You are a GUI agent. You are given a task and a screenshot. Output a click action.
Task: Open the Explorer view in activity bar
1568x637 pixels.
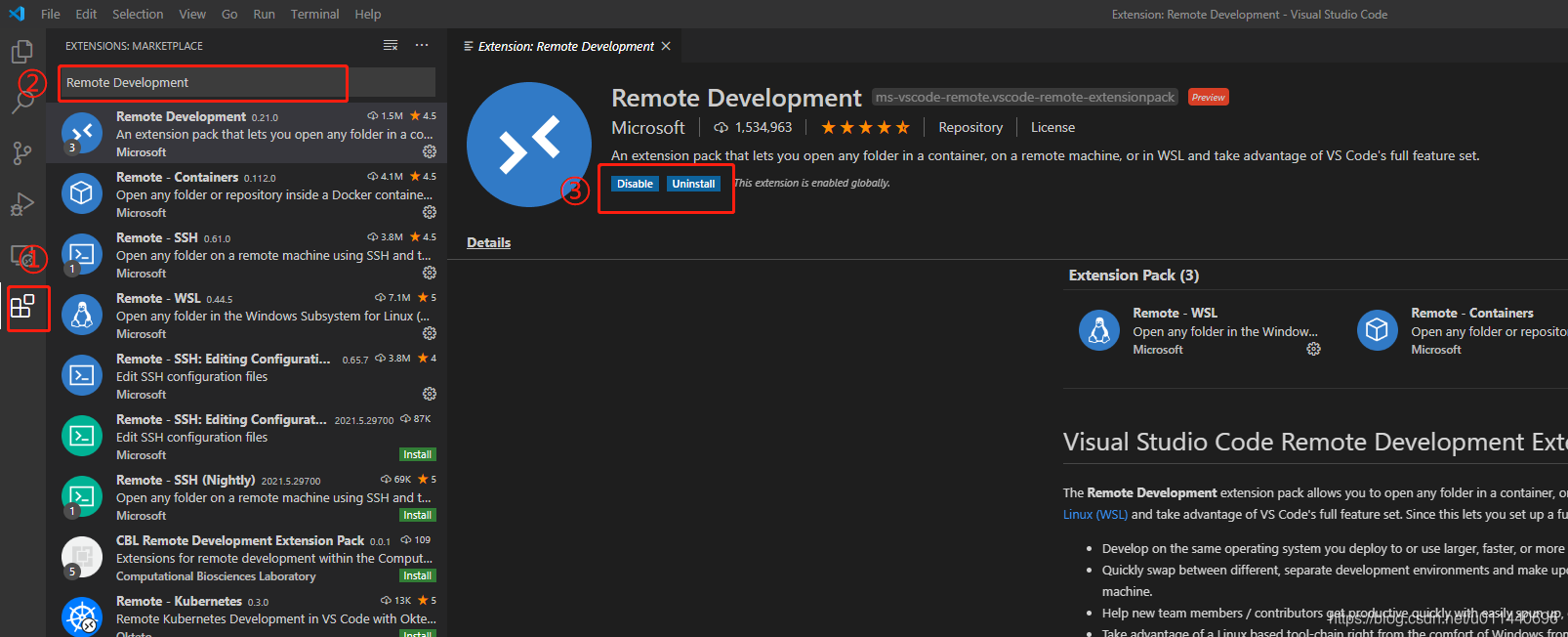(21, 51)
